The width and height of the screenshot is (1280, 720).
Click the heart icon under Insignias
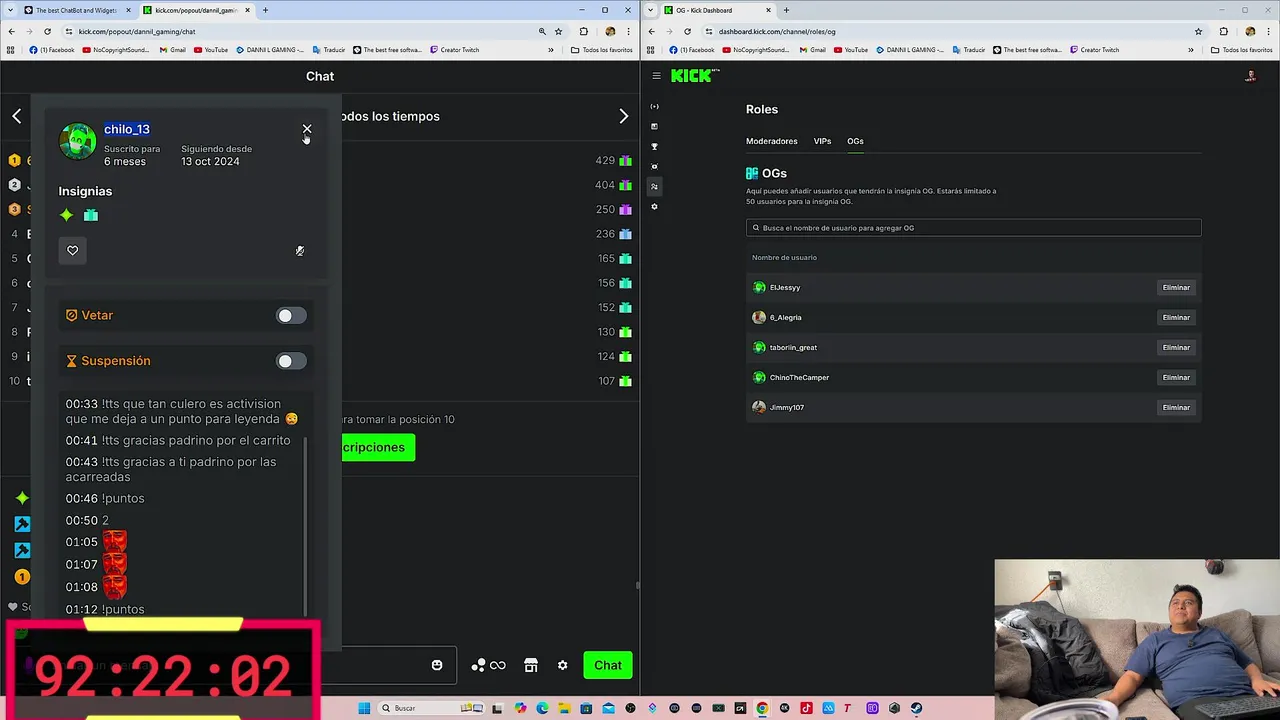click(72, 250)
